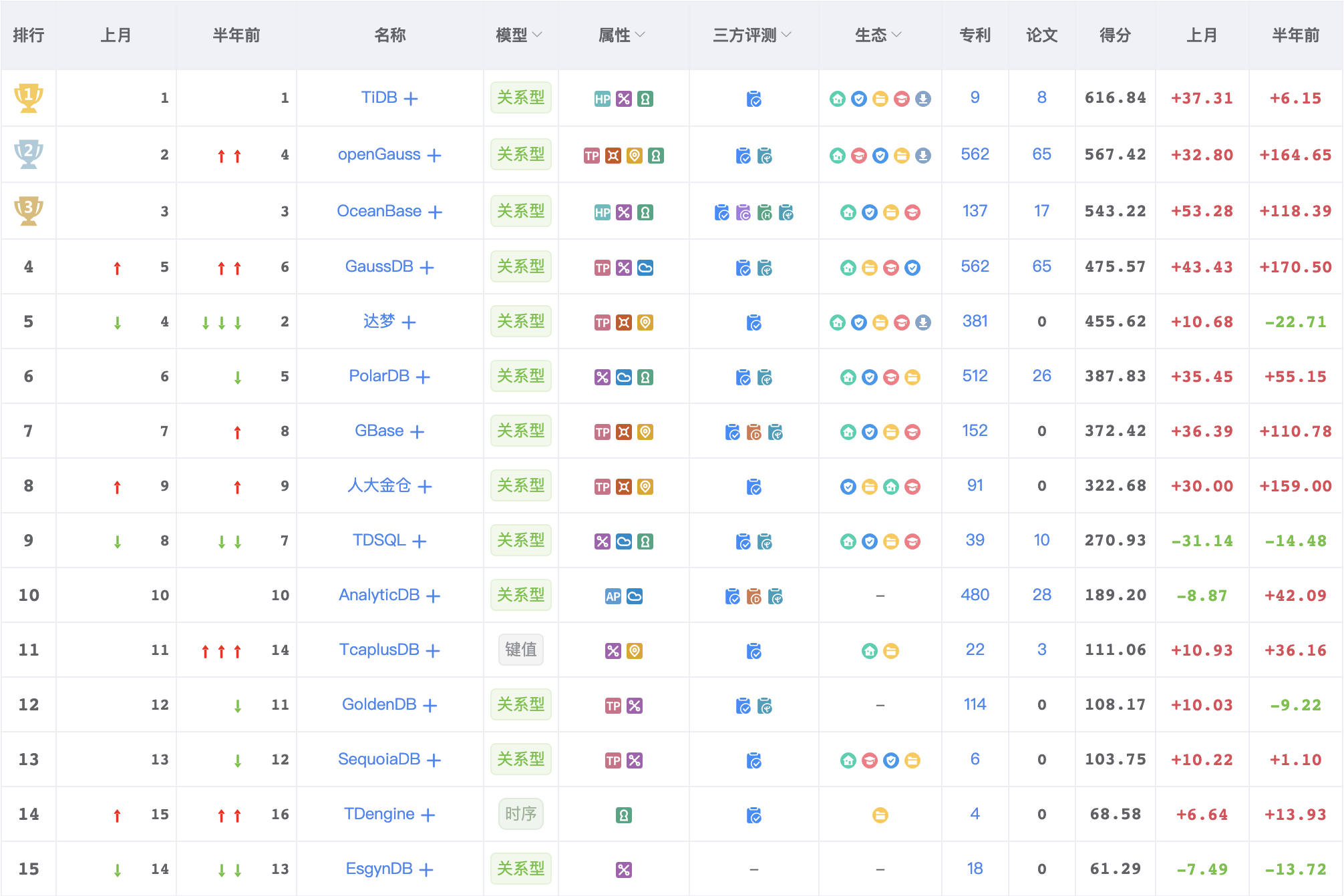
Task: Click the score 616.84 in TiDB row
Action: click(x=1116, y=98)
